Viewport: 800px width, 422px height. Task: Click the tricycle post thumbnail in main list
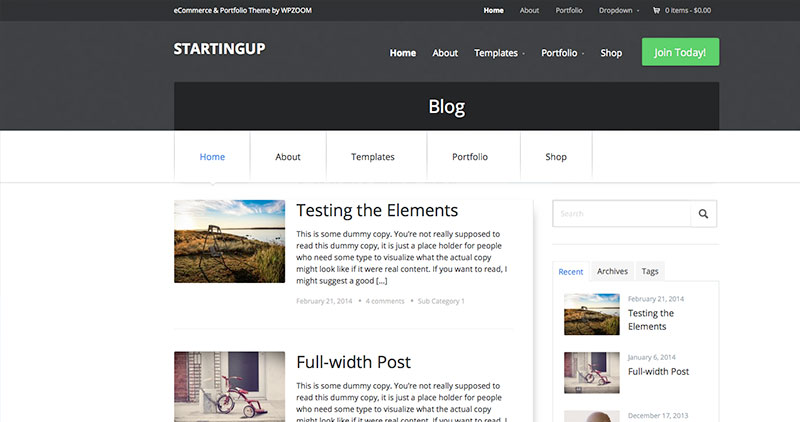coord(230,386)
